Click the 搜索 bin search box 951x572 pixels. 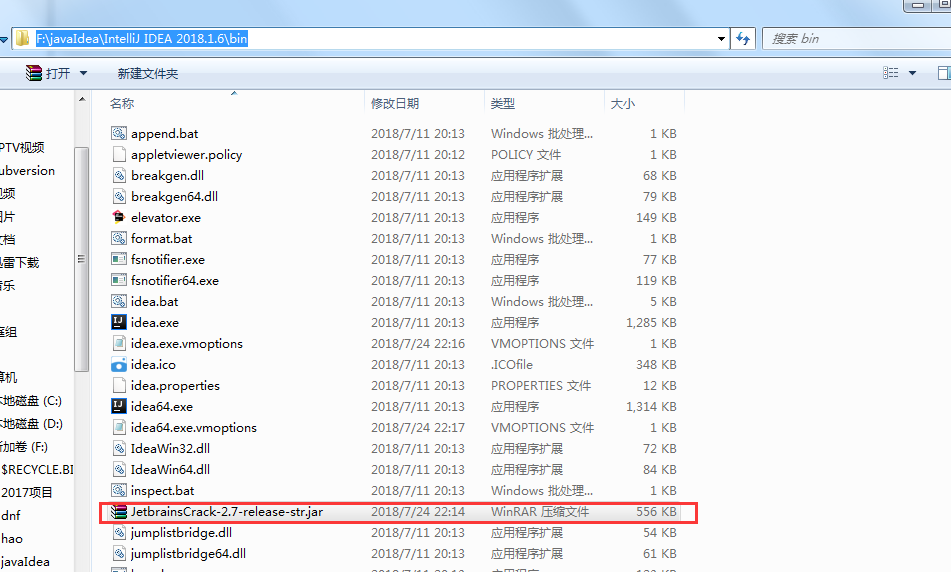point(856,39)
